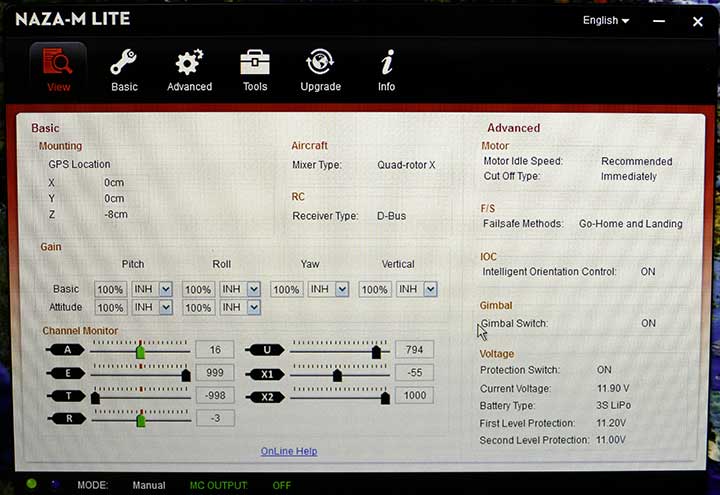Click the A channel label badge
Image resolution: width=720 pixels, height=495 pixels.
coord(66,350)
